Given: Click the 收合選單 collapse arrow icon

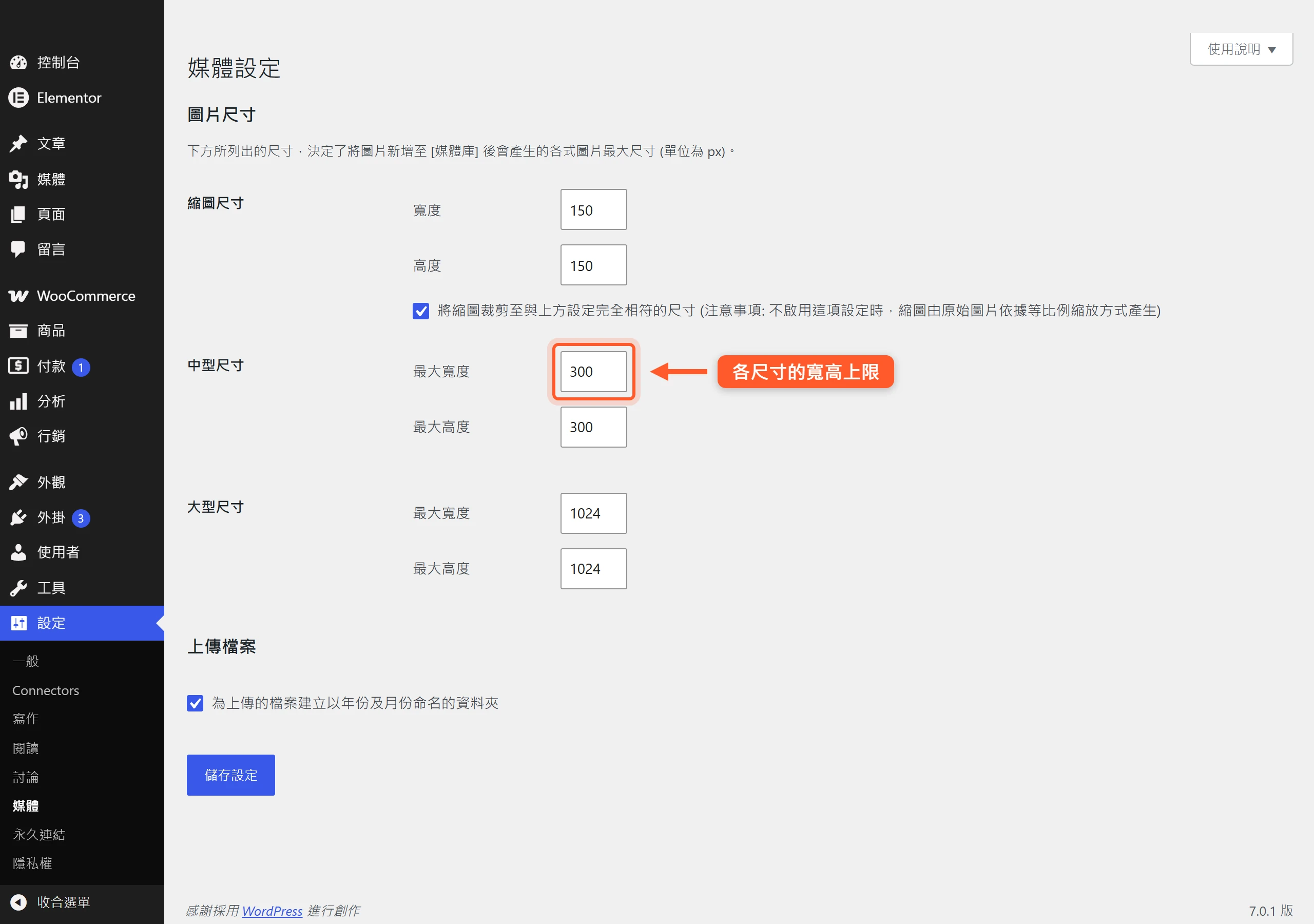Looking at the screenshot, I should [18, 902].
